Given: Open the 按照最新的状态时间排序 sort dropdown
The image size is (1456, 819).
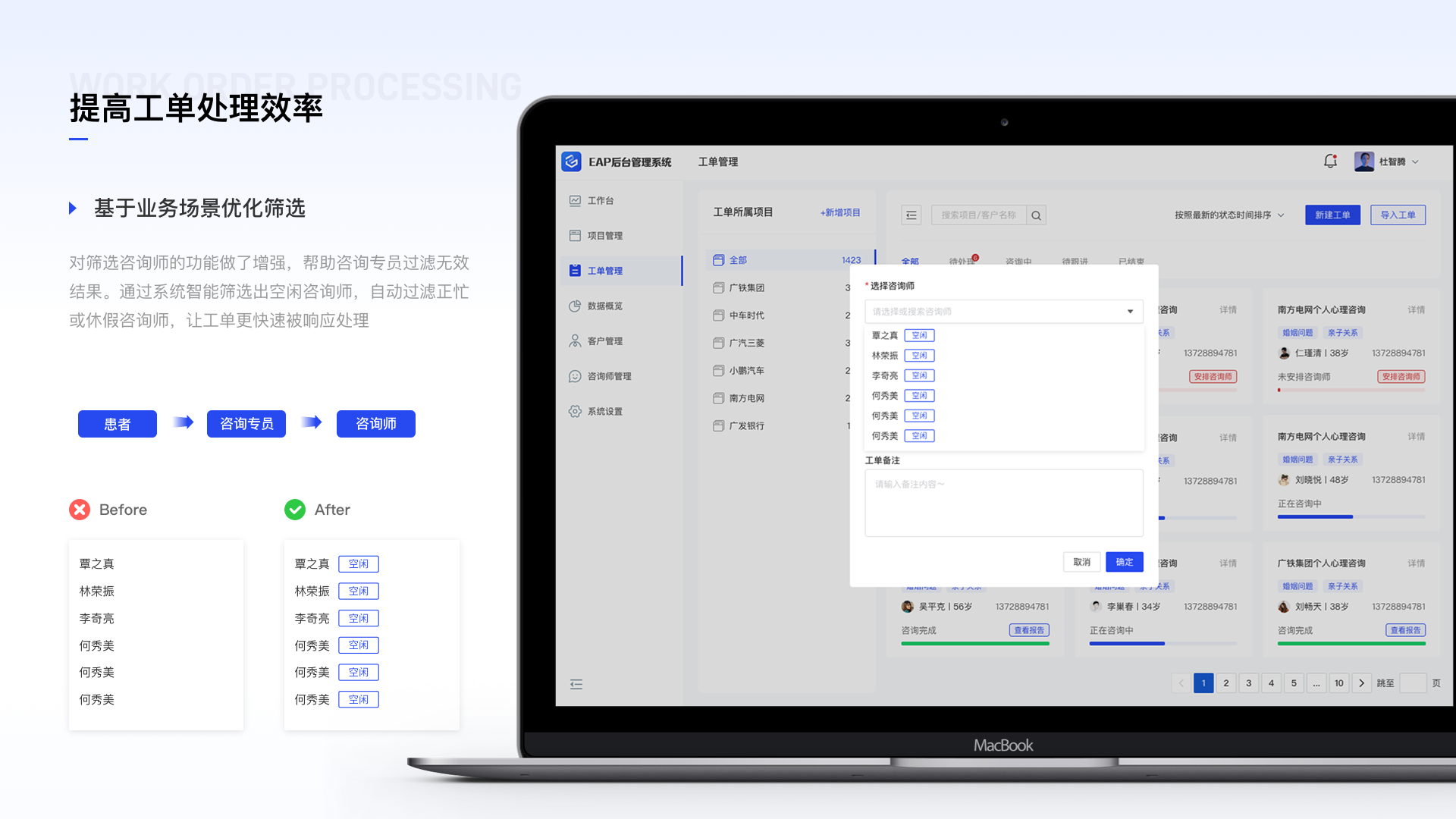Looking at the screenshot, I should pos(1229,215).
